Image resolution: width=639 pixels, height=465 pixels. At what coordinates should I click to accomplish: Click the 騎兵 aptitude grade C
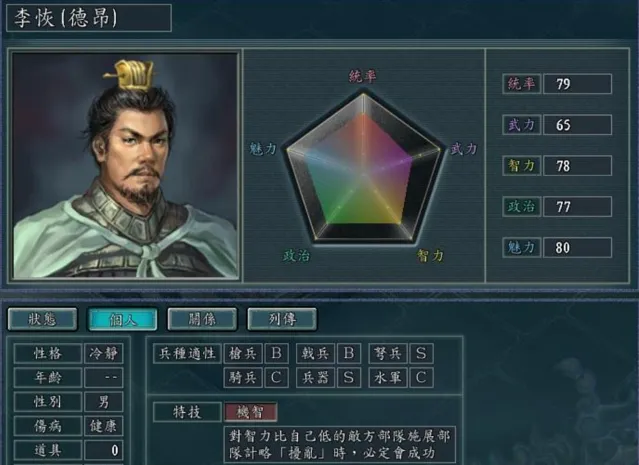[x=276, y=378]
